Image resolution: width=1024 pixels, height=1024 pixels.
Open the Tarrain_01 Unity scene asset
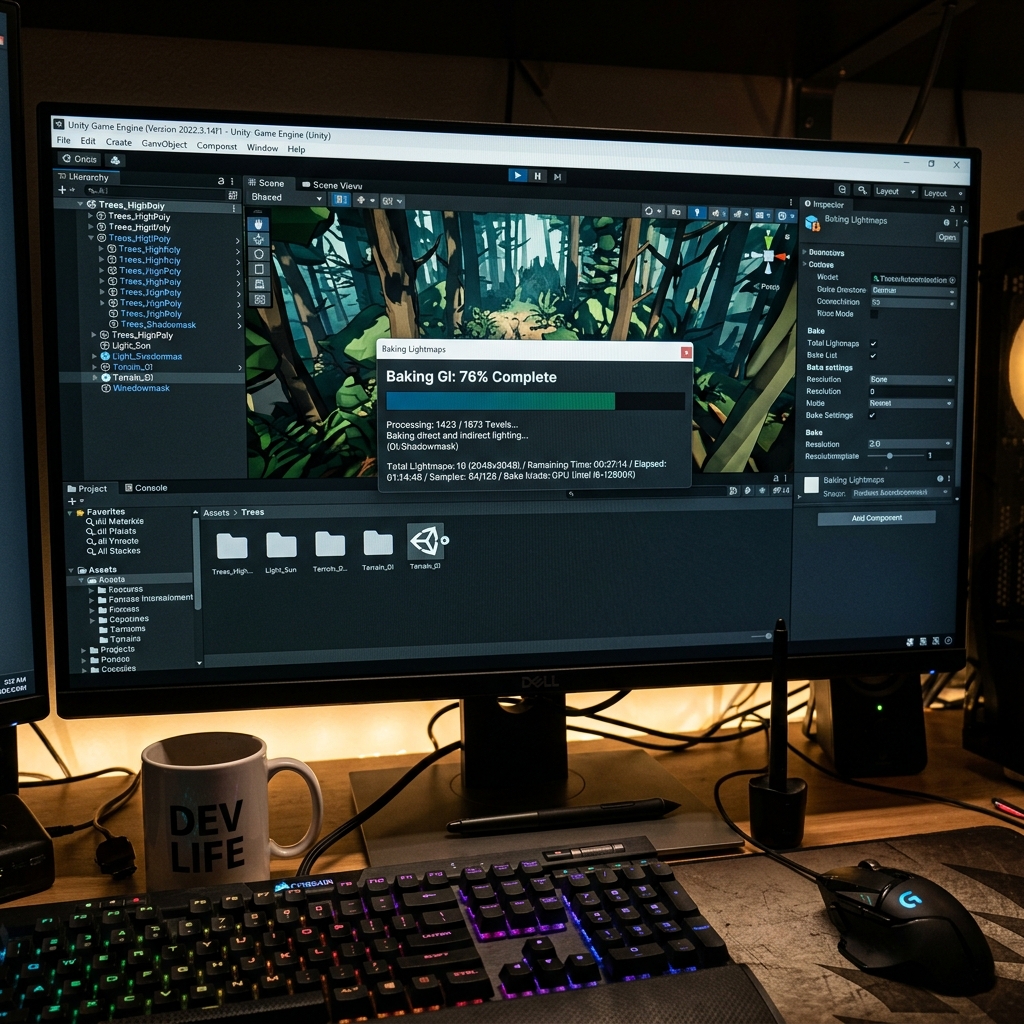click(x=425, y=547)
